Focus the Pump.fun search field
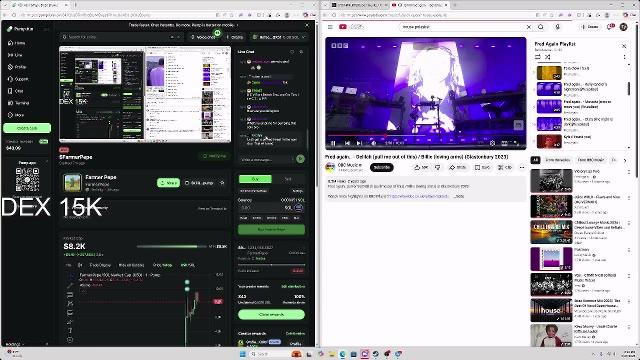This screenshot has height=360, width=640. (x=122, y=37)
